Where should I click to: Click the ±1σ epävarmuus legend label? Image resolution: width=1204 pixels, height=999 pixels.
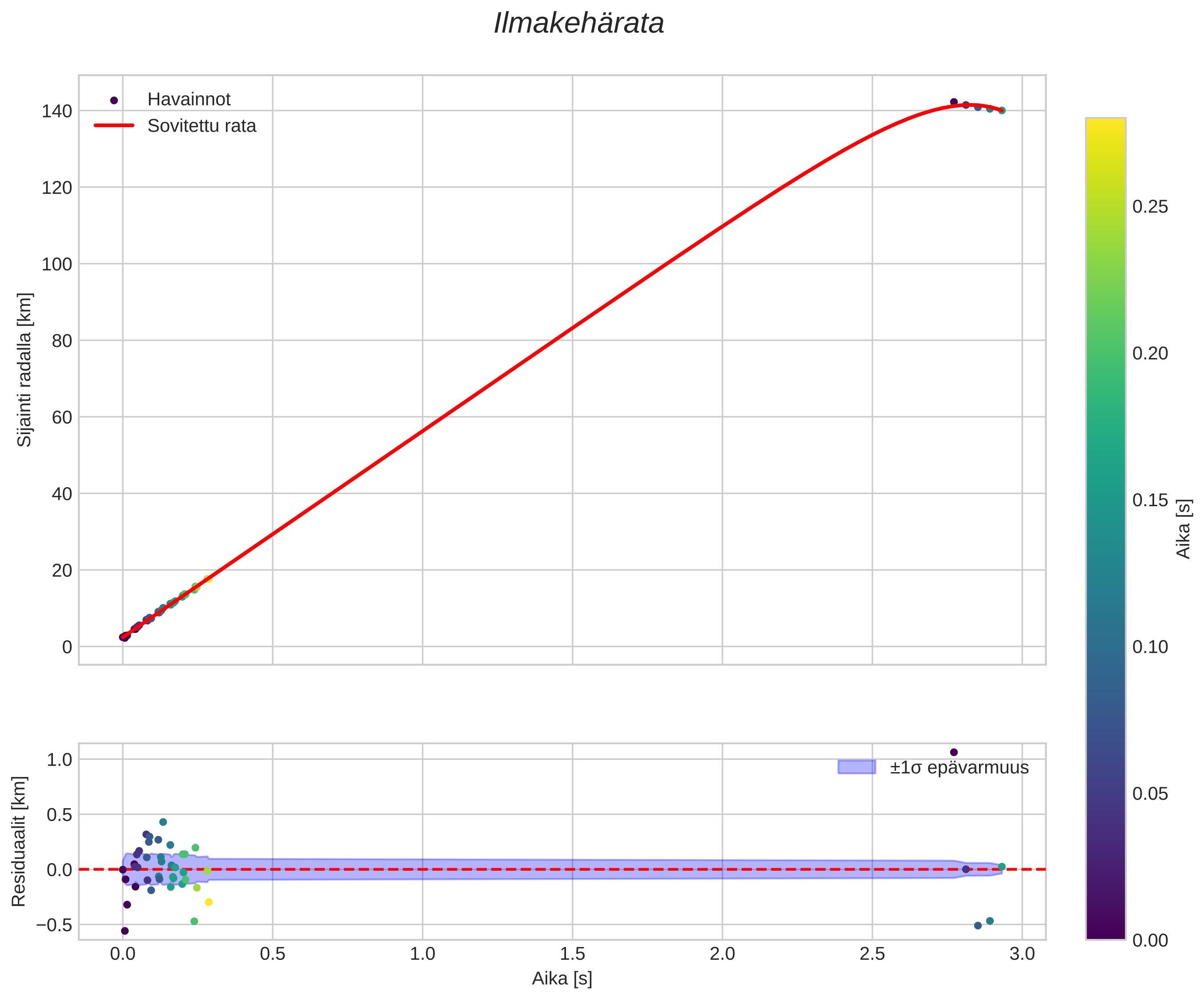pos(959,768)
